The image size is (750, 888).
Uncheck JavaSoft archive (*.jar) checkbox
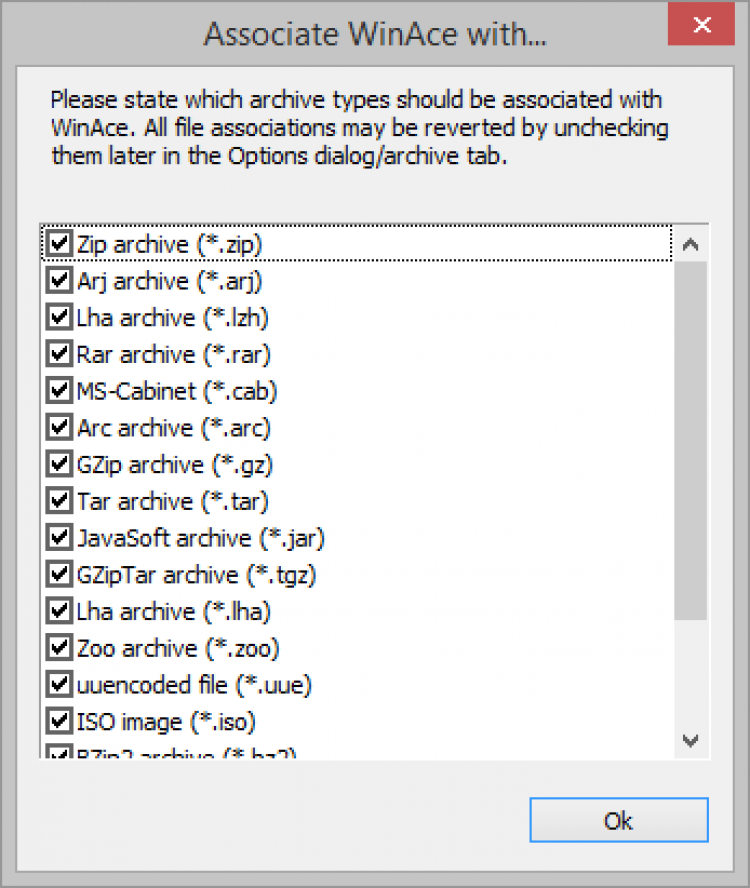point(59,538)
